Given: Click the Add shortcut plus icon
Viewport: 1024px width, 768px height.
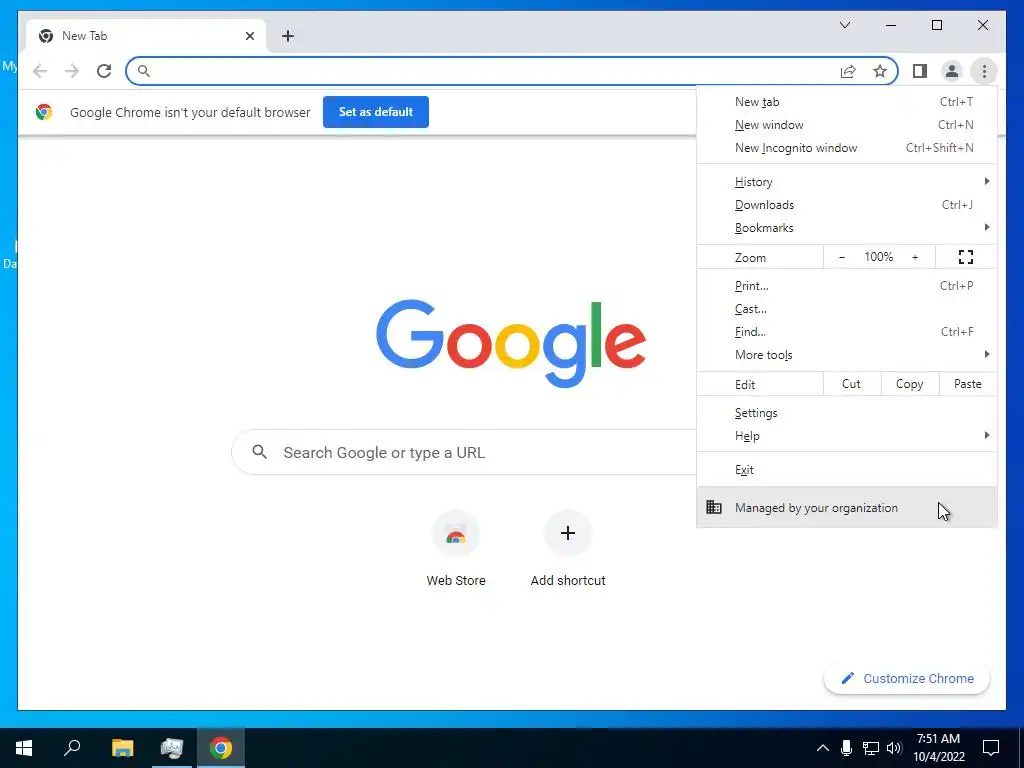Looking at the screenshot, I should click(x=568, y=533).
